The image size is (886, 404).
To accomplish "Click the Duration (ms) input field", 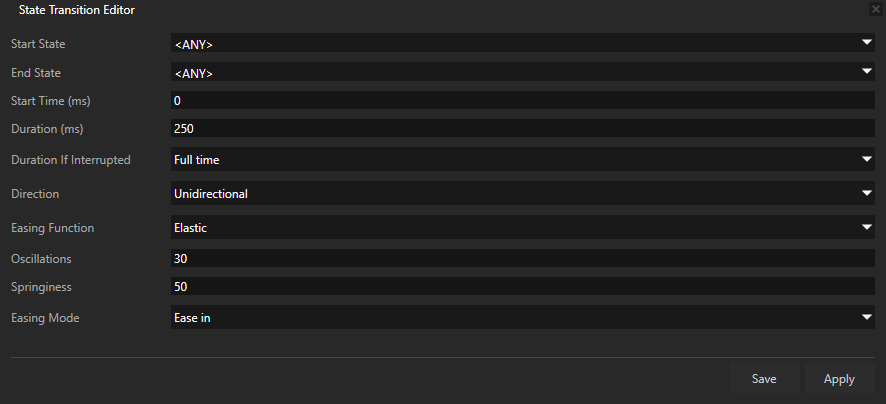I will 523,129.
